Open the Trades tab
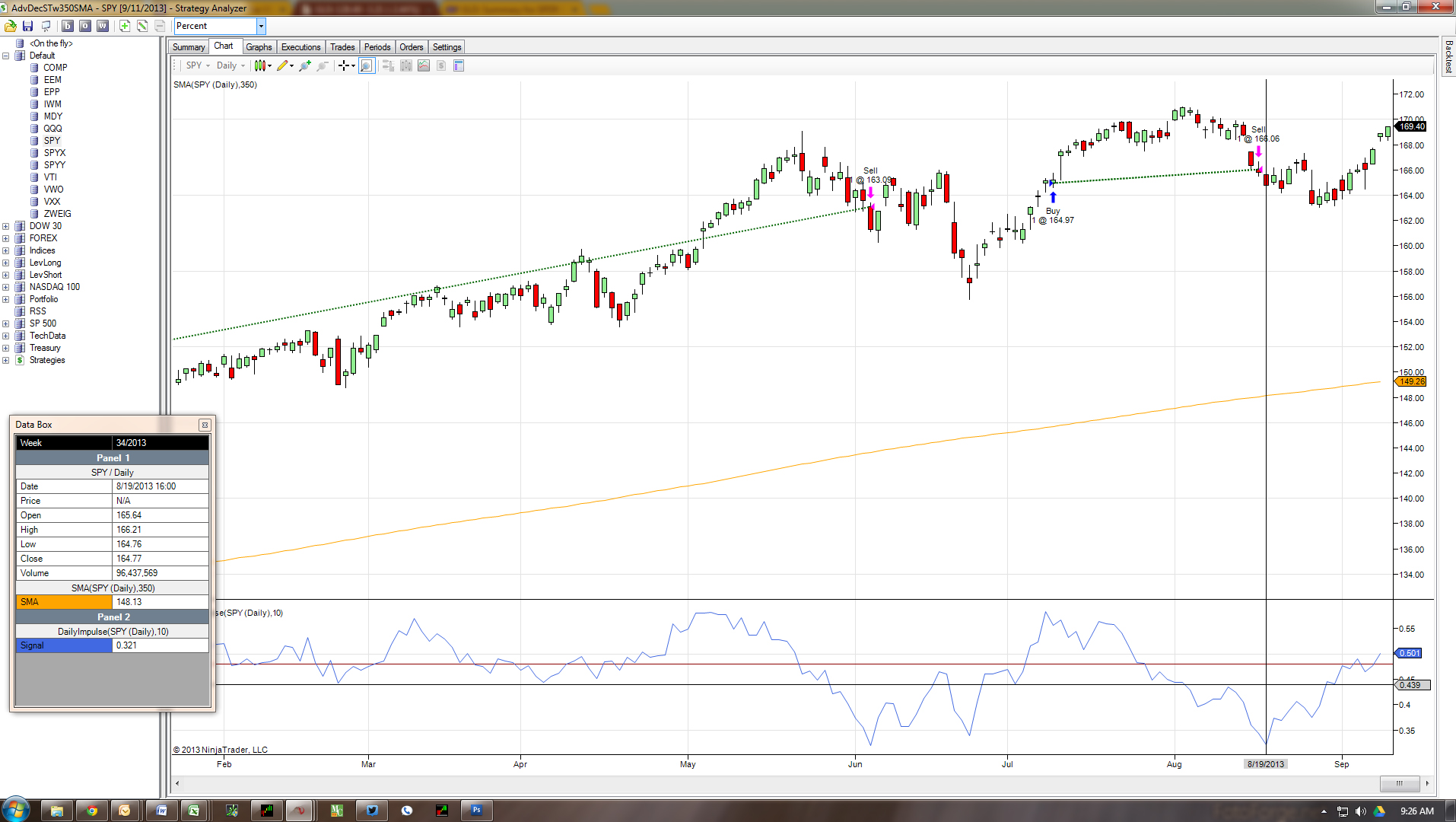1456x822 pixels. click(x=342, y=47)
